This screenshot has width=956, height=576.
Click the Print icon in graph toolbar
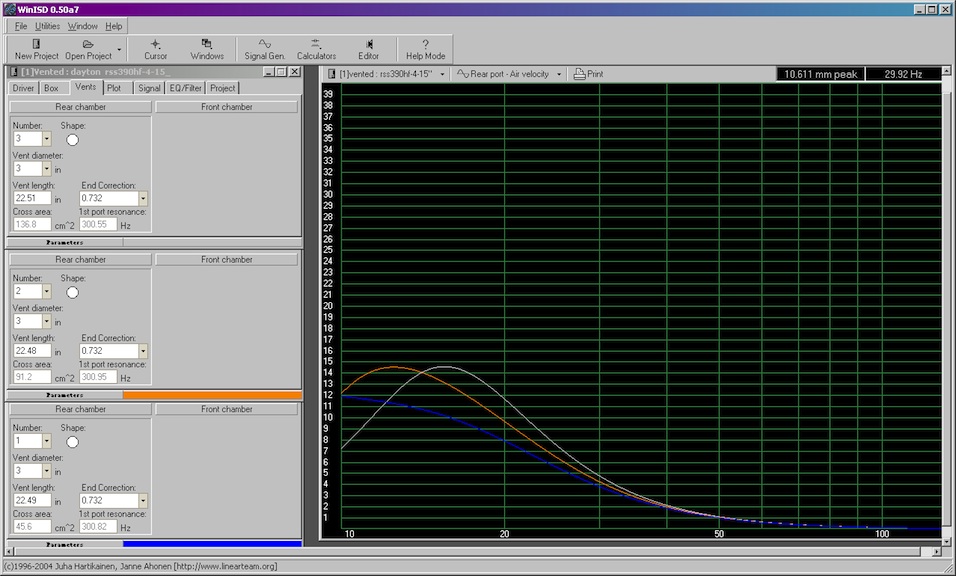tap(588, 74)
